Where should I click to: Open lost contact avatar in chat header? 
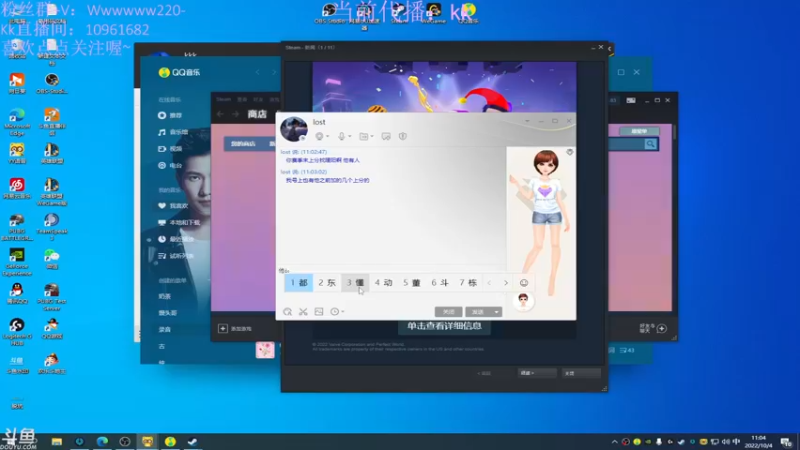click(x=294, y=129)
